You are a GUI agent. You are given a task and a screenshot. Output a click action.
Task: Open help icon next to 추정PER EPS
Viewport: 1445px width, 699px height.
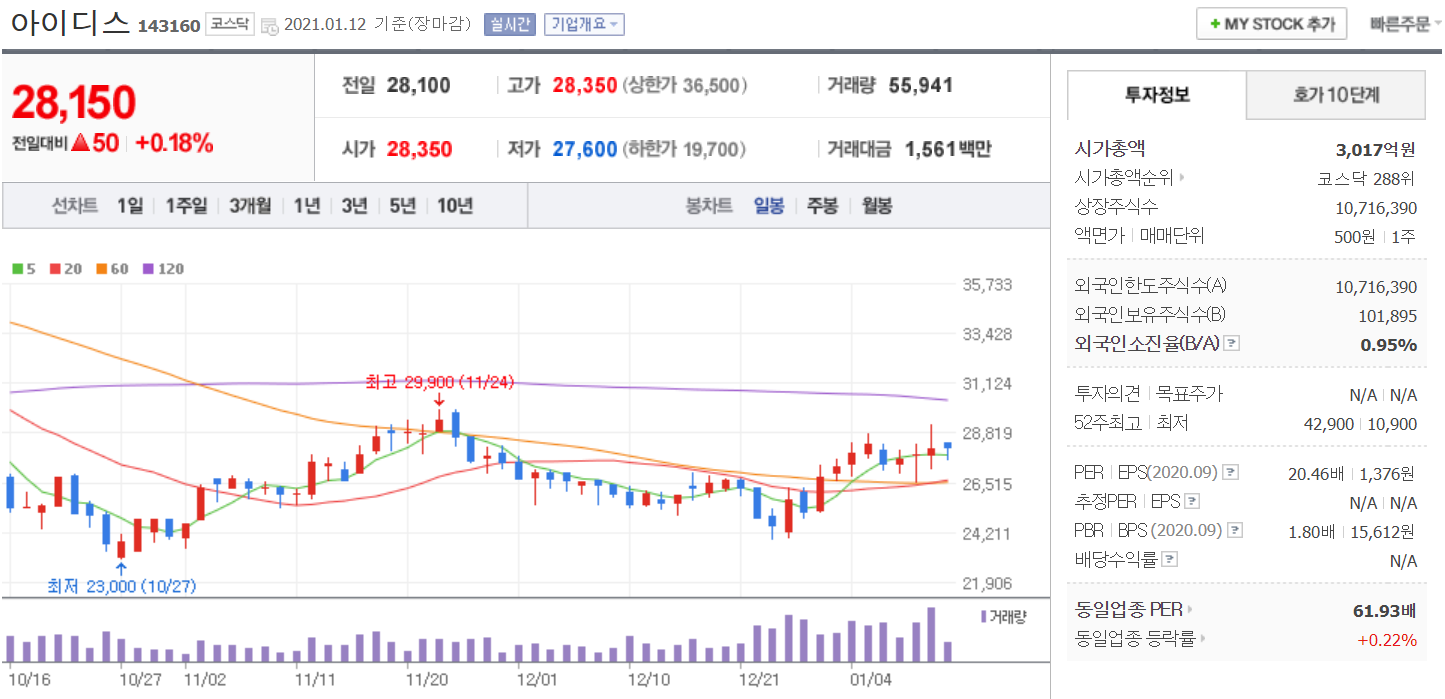[x=1192, y=502]
